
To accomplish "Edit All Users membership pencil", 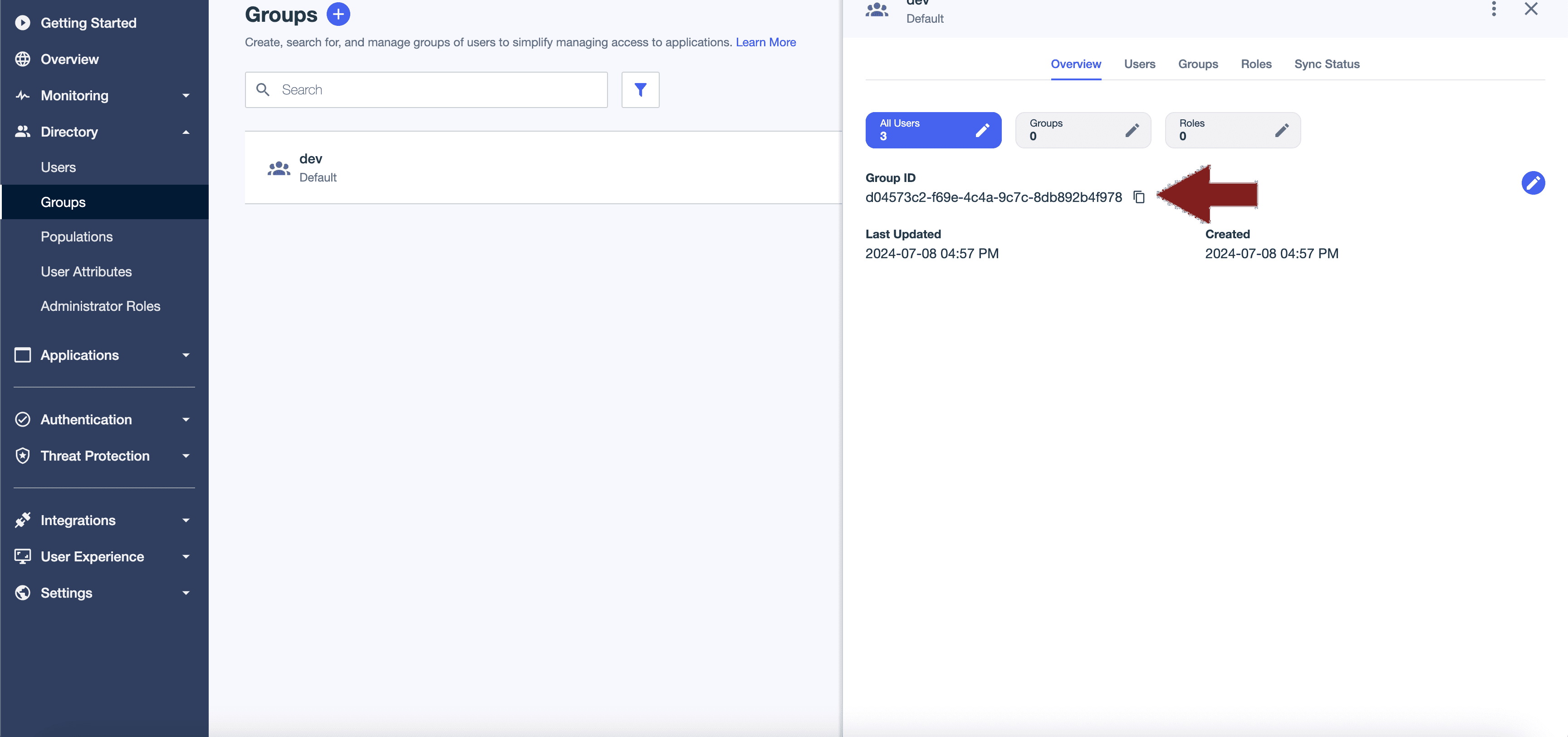I will point(982,130).
